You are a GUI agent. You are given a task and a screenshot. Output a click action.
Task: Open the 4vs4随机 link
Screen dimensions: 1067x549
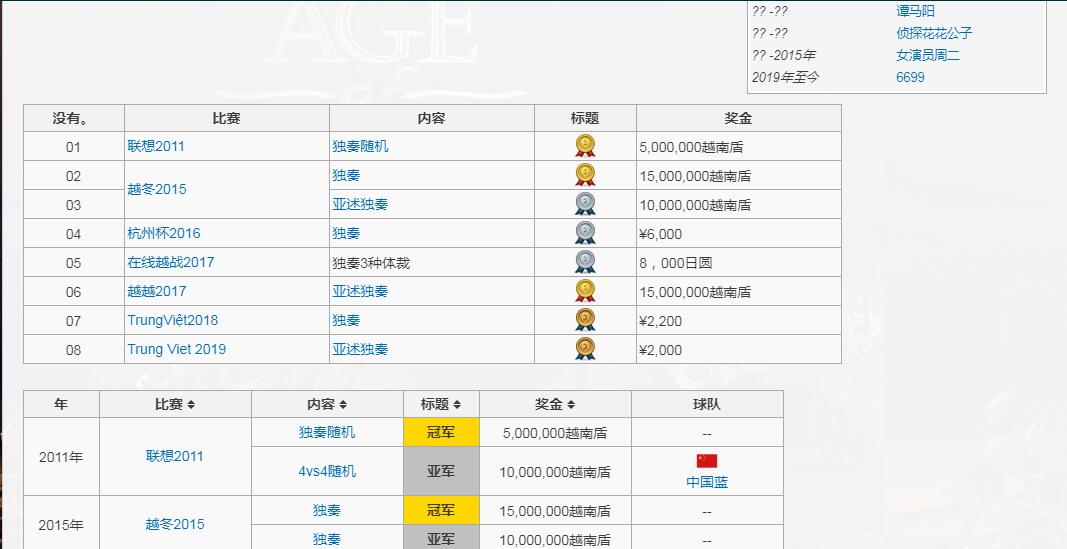point(326,471)
